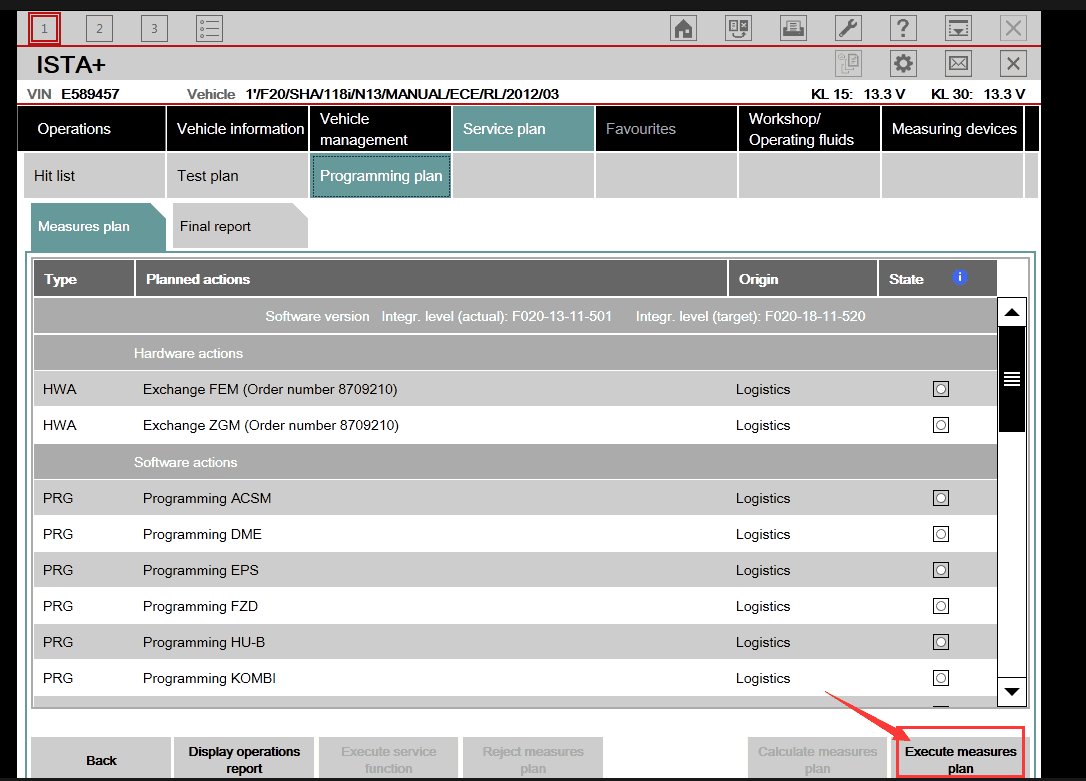The height and width of the screenshot is (781, 1086).
Task: Click scroll down arrow of measures table
Action: [x=1012, y=692]
